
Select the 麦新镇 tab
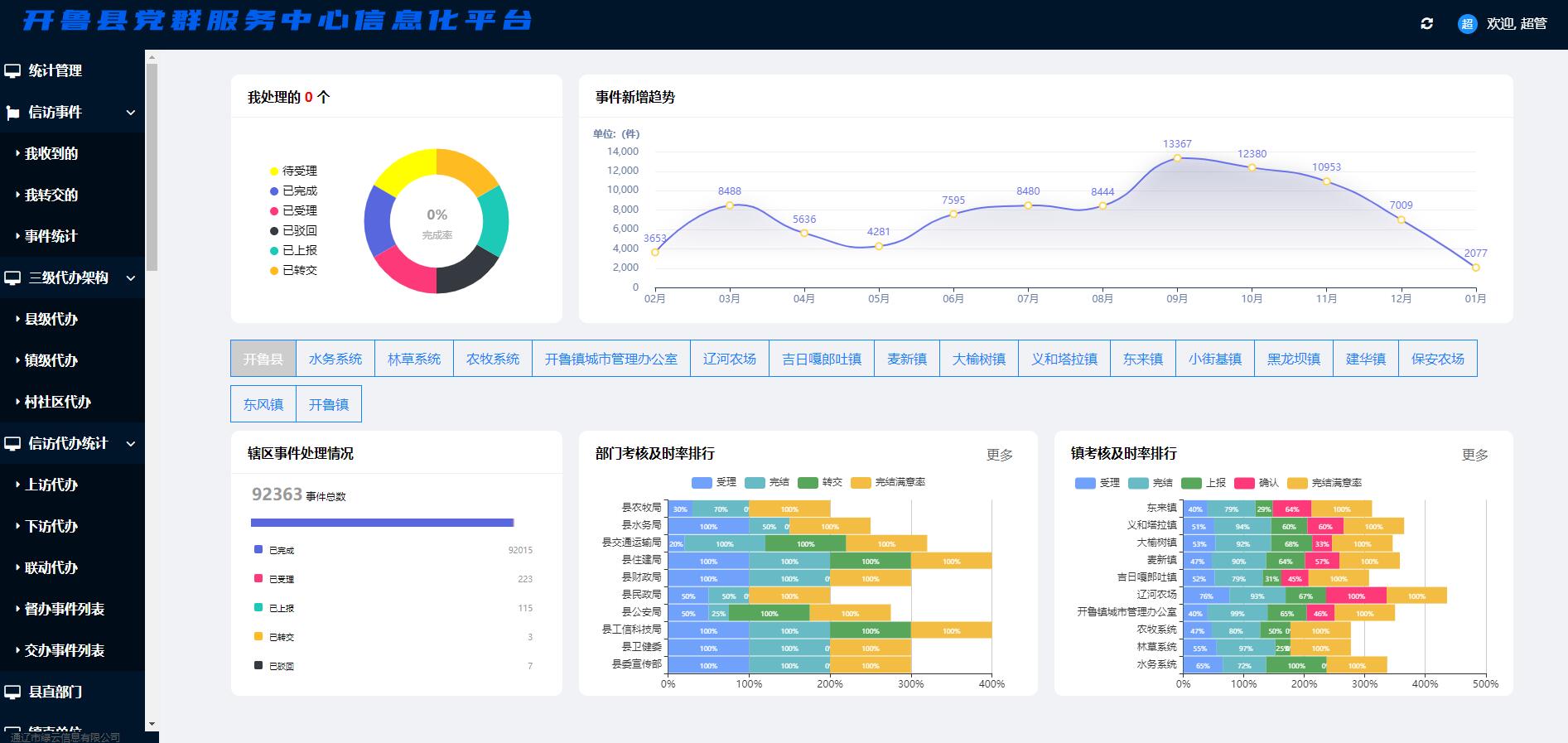[x=907, y=359]
